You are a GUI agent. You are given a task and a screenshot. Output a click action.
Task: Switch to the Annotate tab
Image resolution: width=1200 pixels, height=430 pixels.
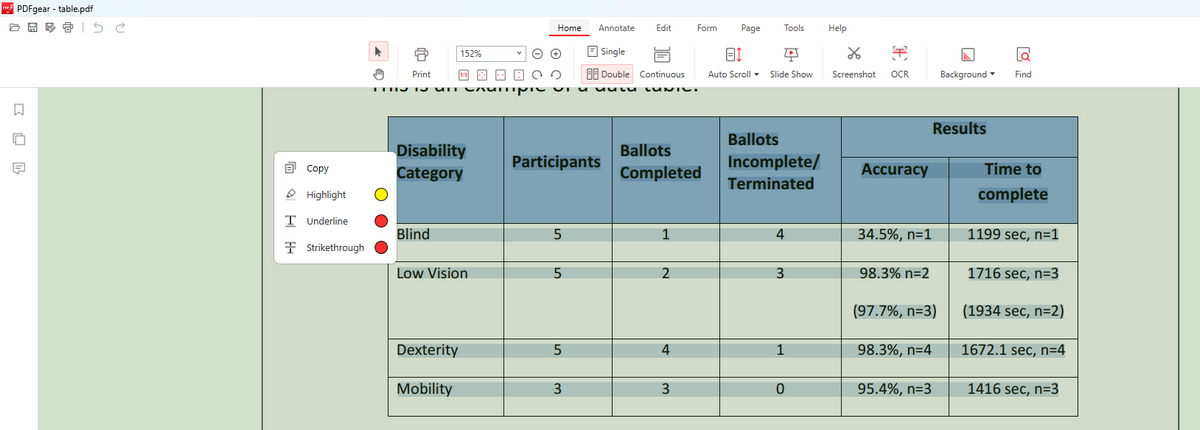point(616,28)
